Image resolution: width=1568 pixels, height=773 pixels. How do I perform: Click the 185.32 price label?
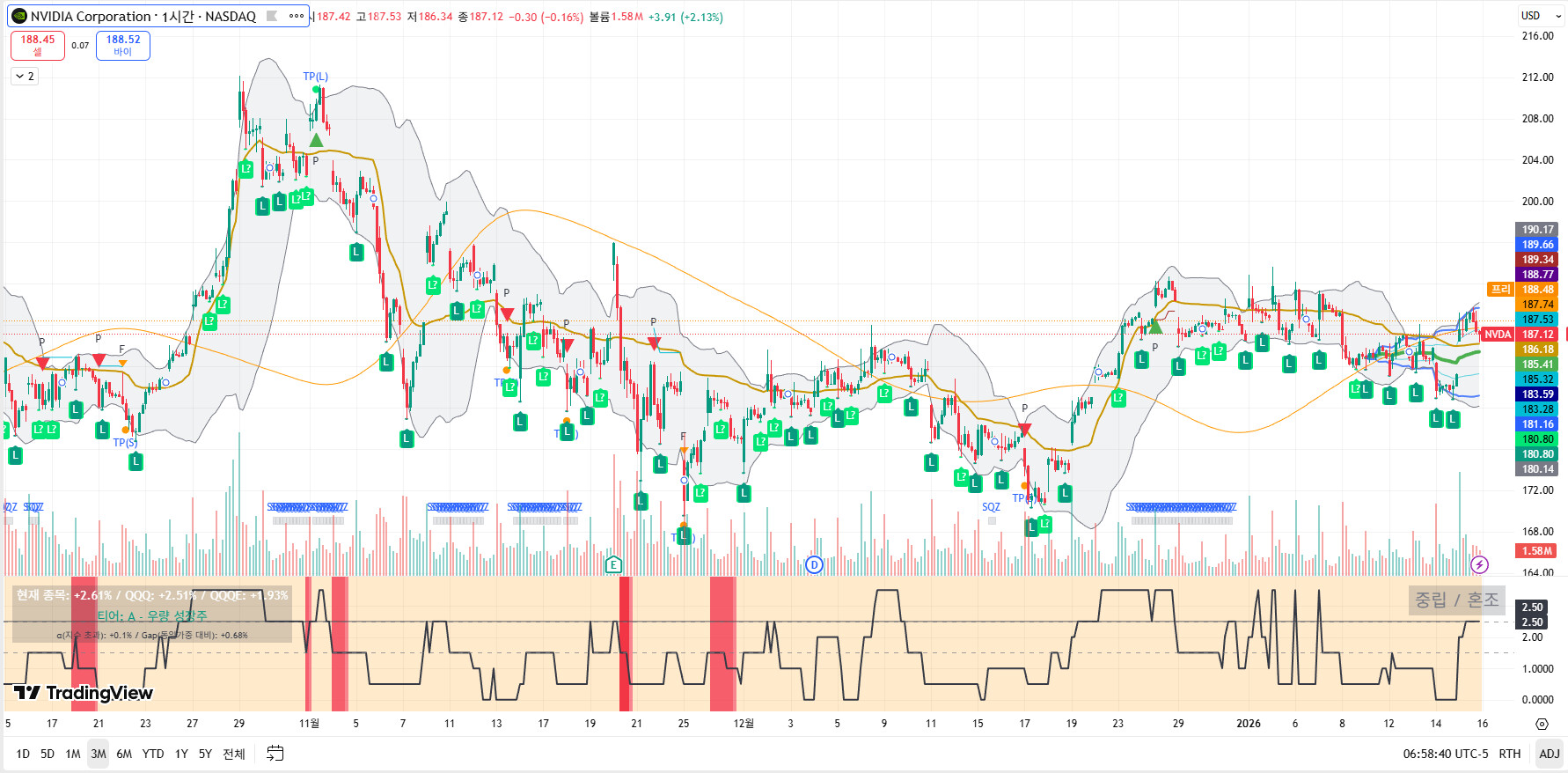[x=1538, y=379]
